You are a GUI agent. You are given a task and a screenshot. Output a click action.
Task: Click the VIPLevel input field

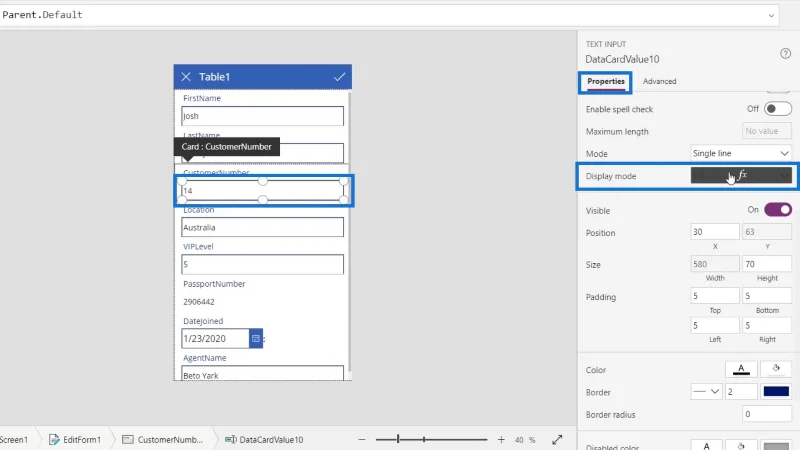[x=262, y=264]
